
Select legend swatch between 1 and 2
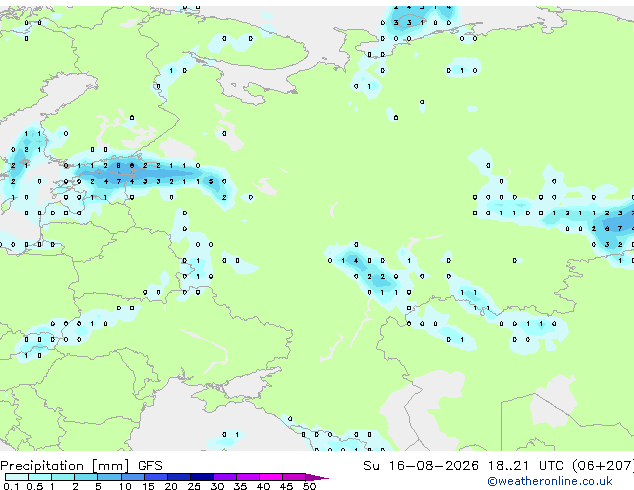pos(63,477)
